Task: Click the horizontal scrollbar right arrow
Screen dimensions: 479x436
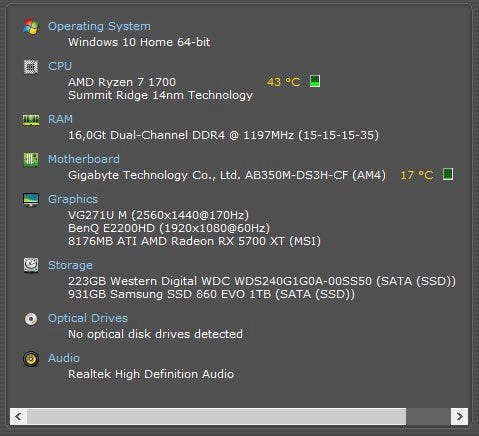Action: pos(460,416)
